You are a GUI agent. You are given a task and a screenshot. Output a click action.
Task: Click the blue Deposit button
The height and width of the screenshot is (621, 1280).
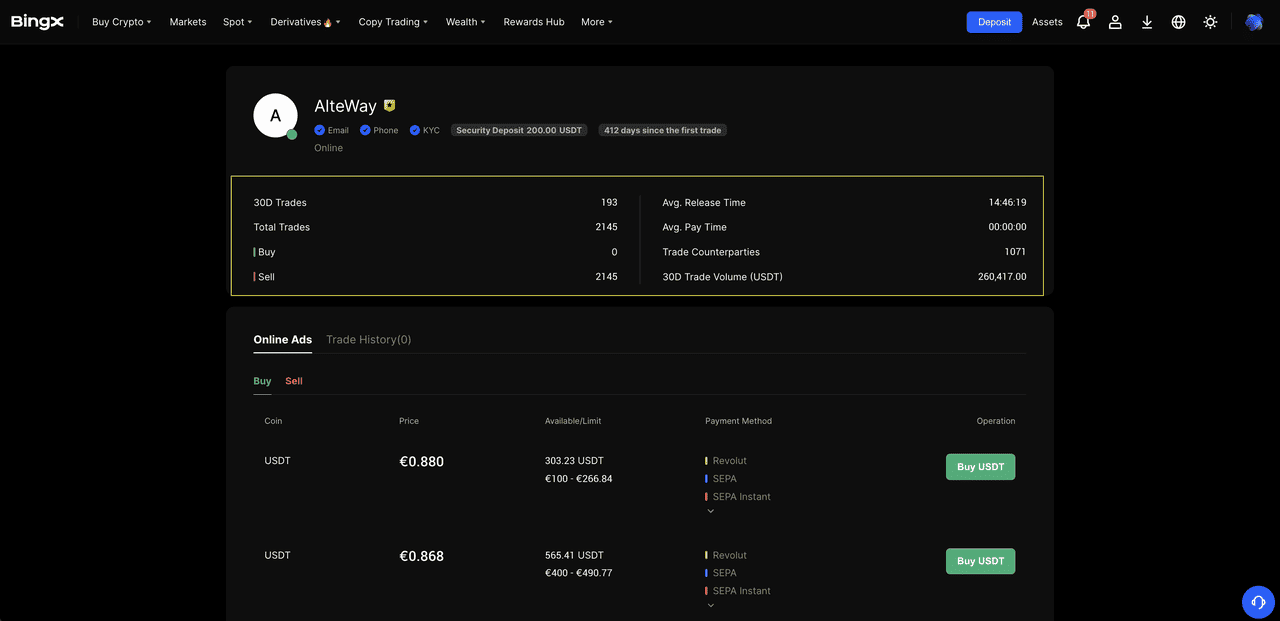994,22
